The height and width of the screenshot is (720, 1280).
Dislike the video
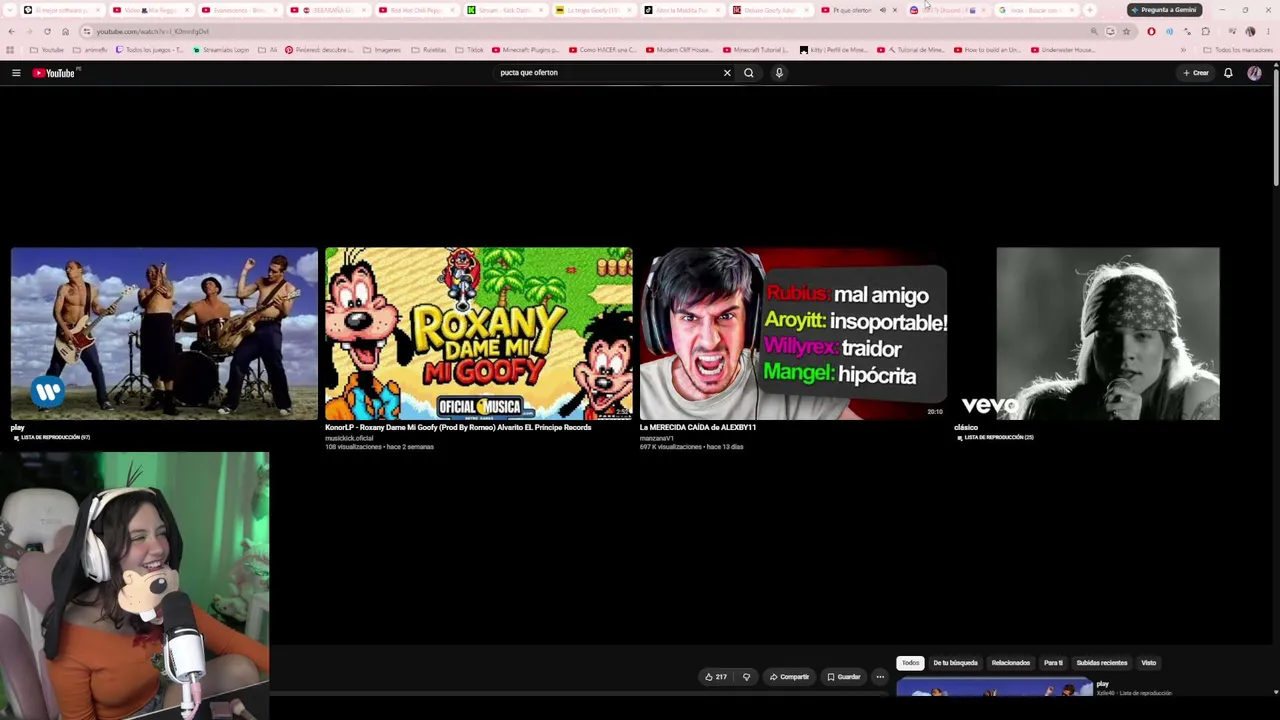(x=746, y=677)
